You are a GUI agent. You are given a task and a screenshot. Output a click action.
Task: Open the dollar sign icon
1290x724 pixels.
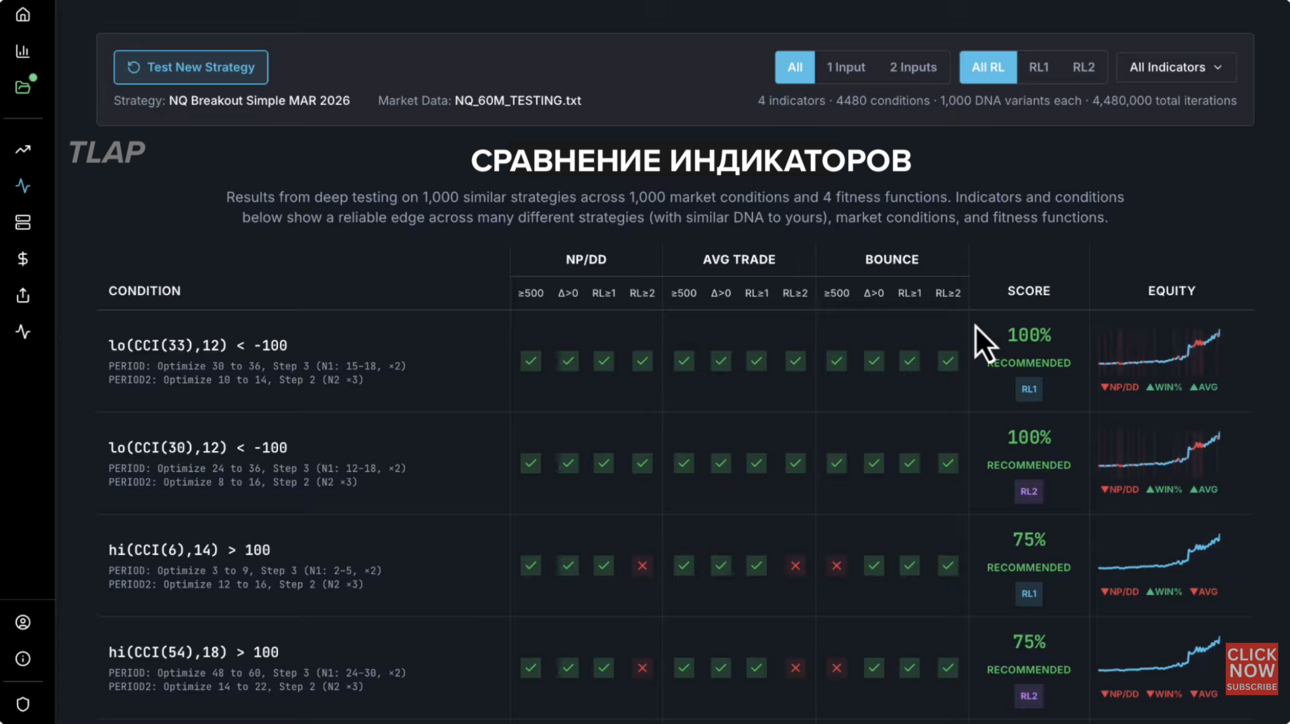point(23,259)
